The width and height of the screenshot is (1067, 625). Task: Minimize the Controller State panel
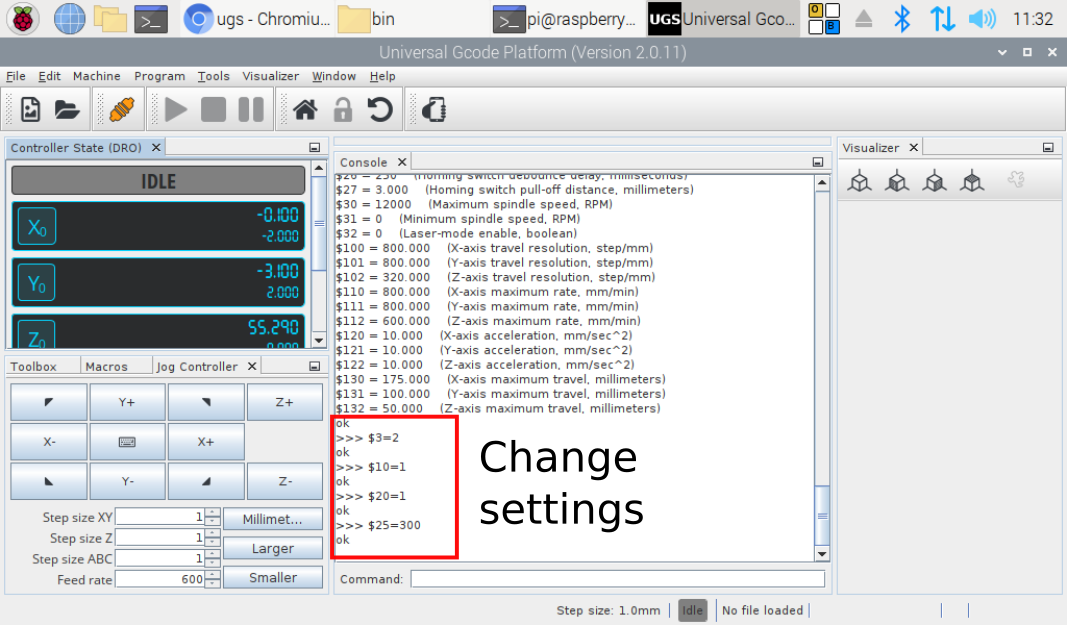(314, 148)
